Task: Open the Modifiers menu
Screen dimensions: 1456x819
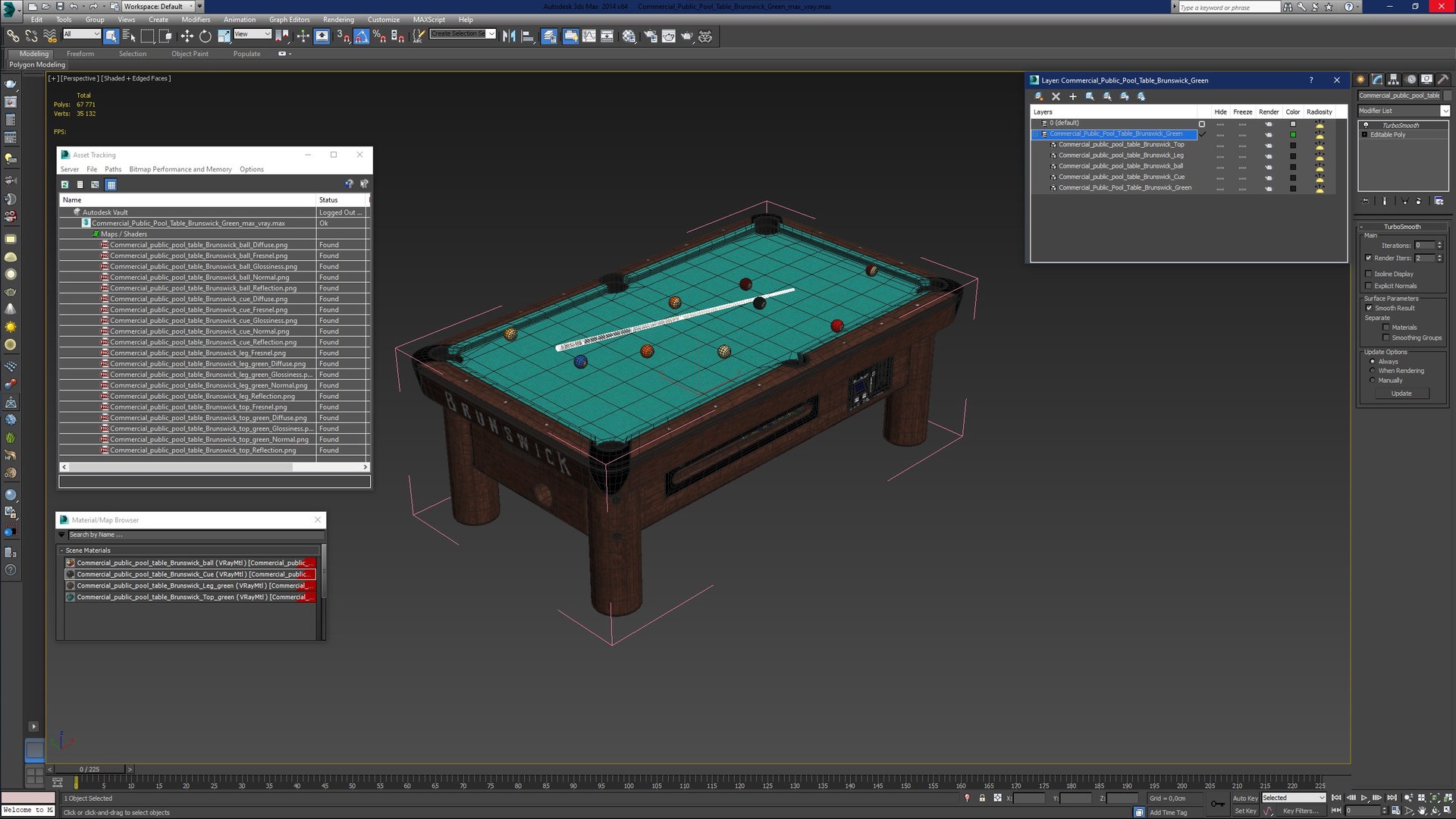Action: point(196,20)
